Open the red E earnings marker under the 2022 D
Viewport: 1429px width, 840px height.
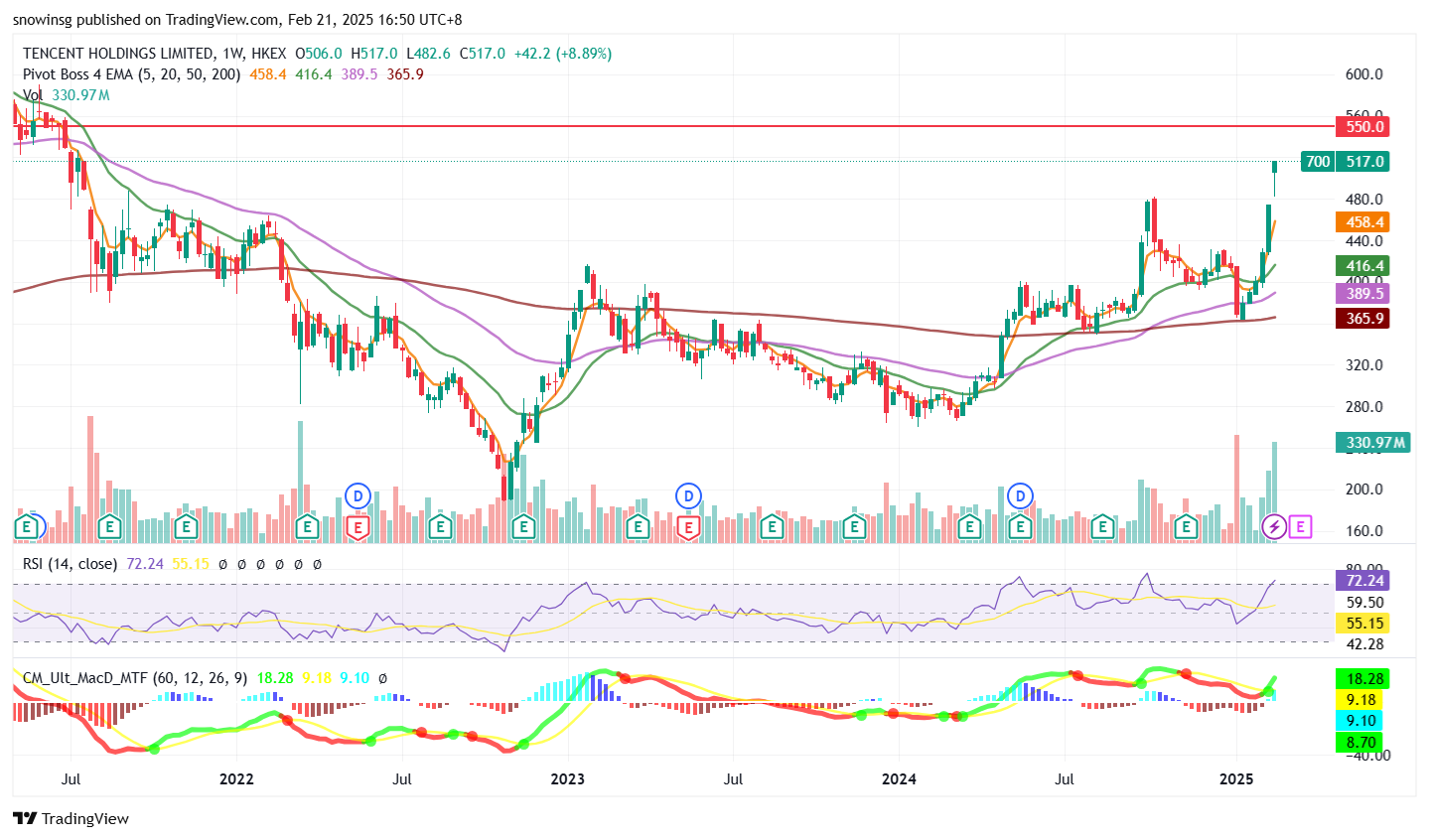pyautogui.click(x=357, y=526)
